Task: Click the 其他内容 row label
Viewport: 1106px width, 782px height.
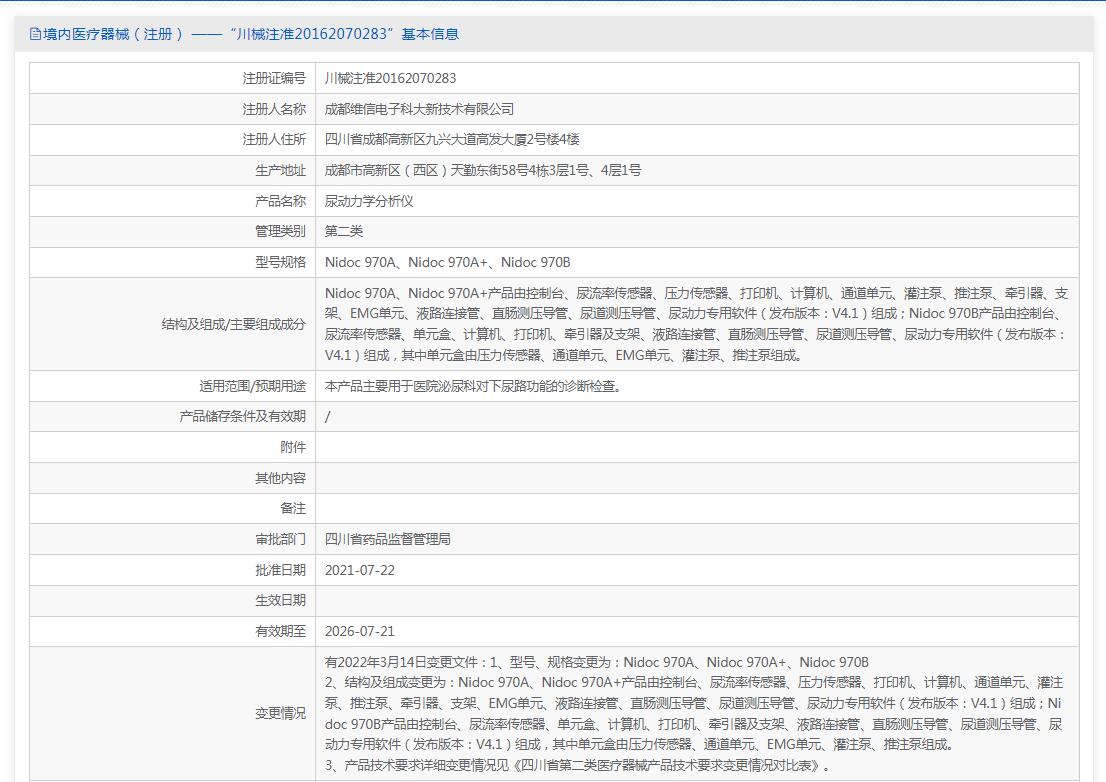Action: pos(280,478)
